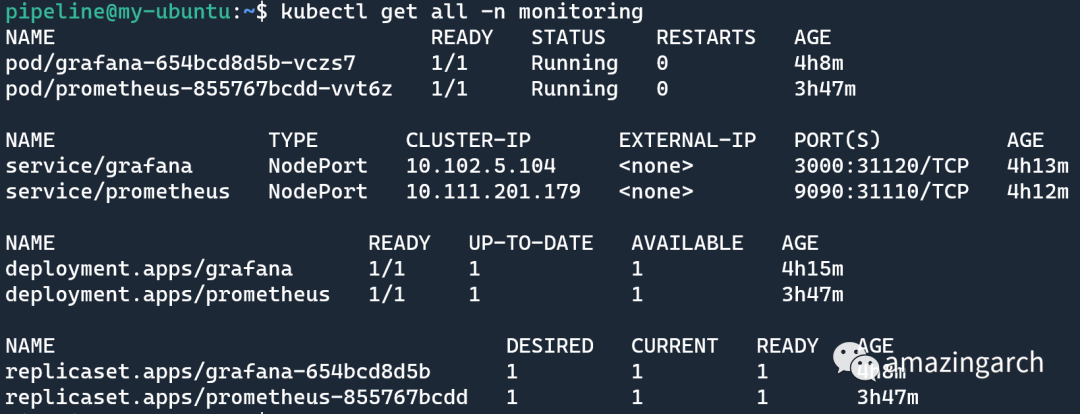Screen dimensions: 1080x414
Task: Click deployment.apps/prometheus text
Action: pos(168,294)
